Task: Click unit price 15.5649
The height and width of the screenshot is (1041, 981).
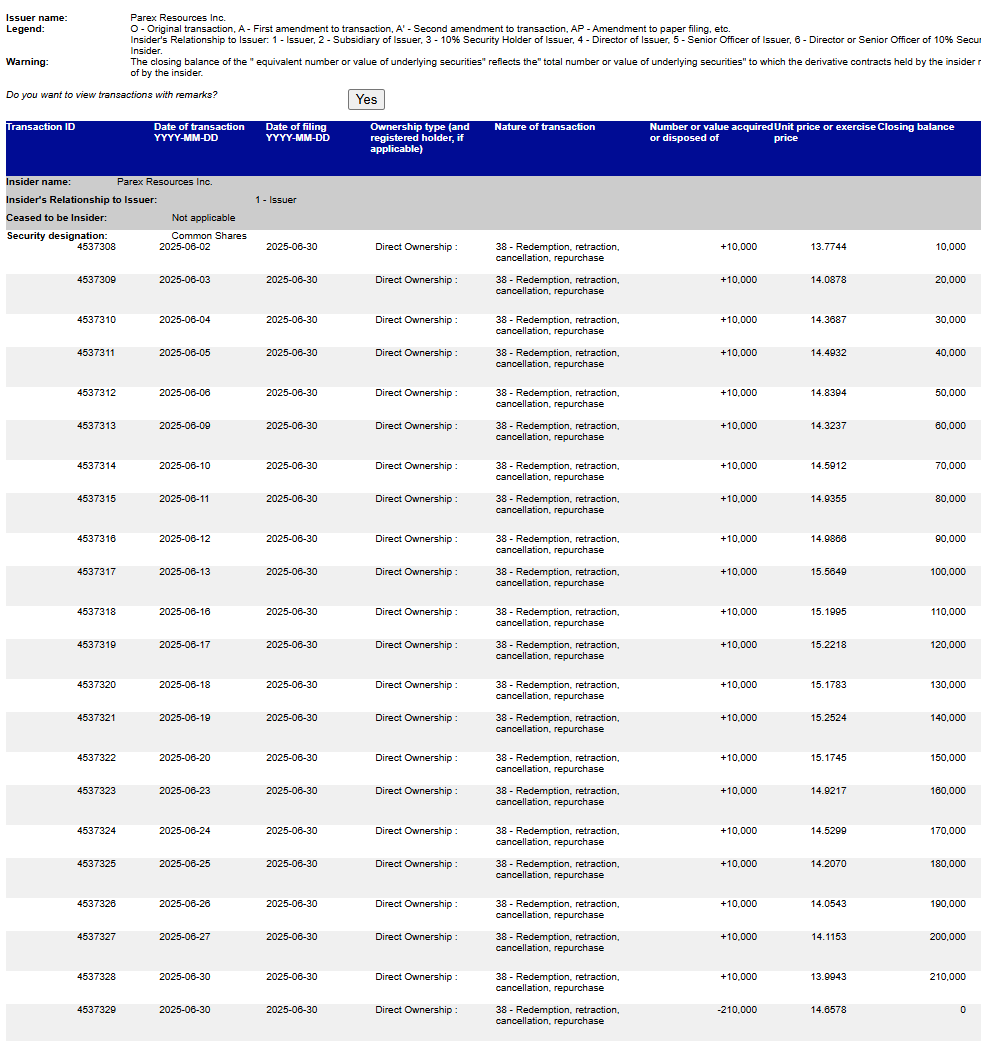Action: coord(828,572)
